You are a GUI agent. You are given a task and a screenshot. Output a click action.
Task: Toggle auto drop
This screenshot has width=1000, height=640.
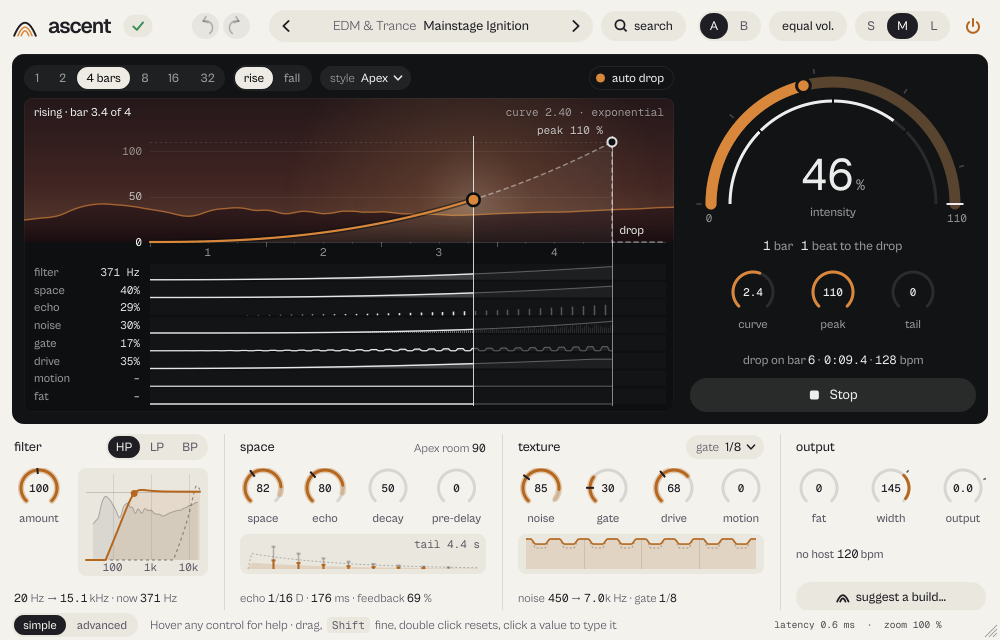pos(631,78)
